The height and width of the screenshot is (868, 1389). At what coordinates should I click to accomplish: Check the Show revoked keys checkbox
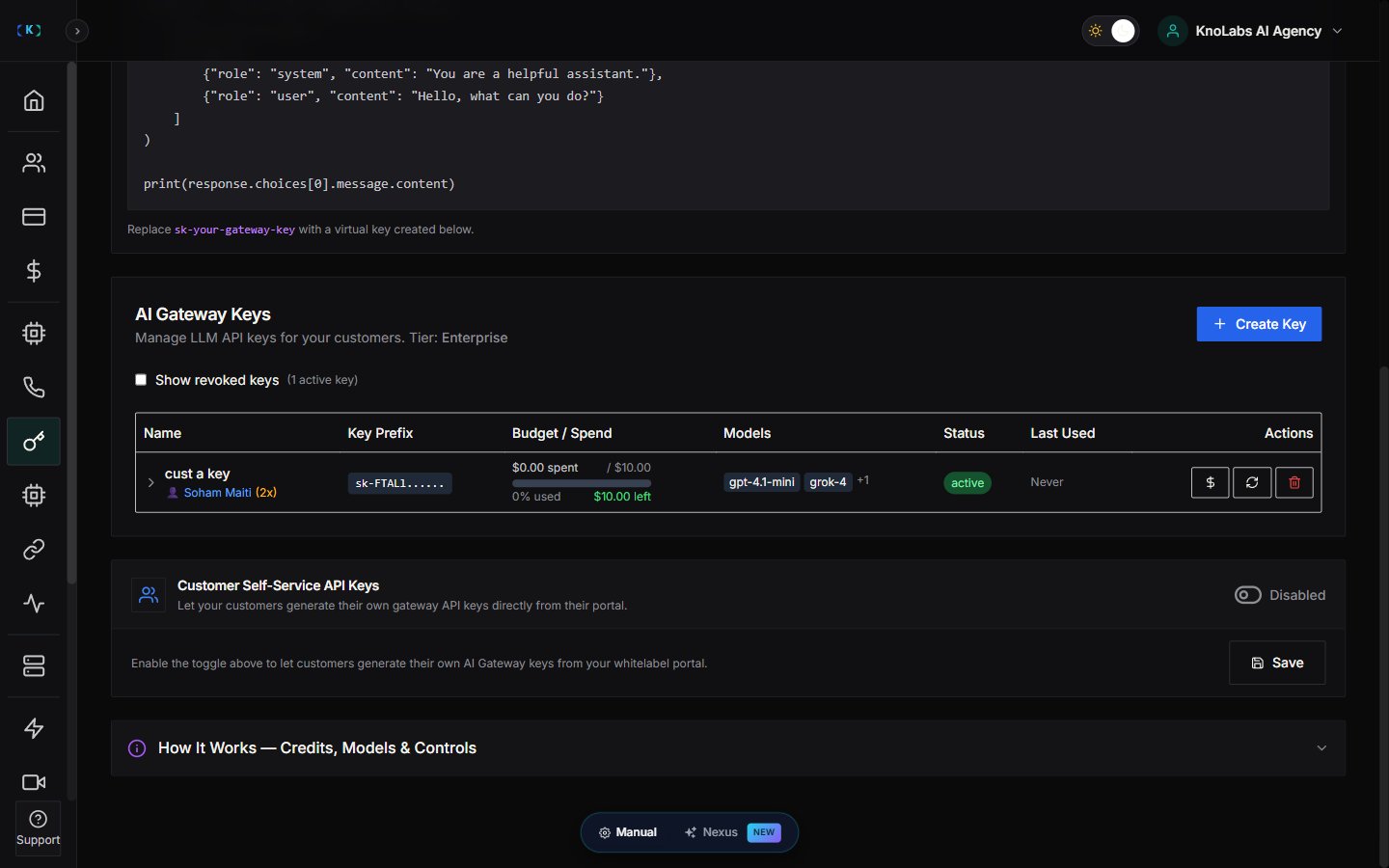(141, 380)
